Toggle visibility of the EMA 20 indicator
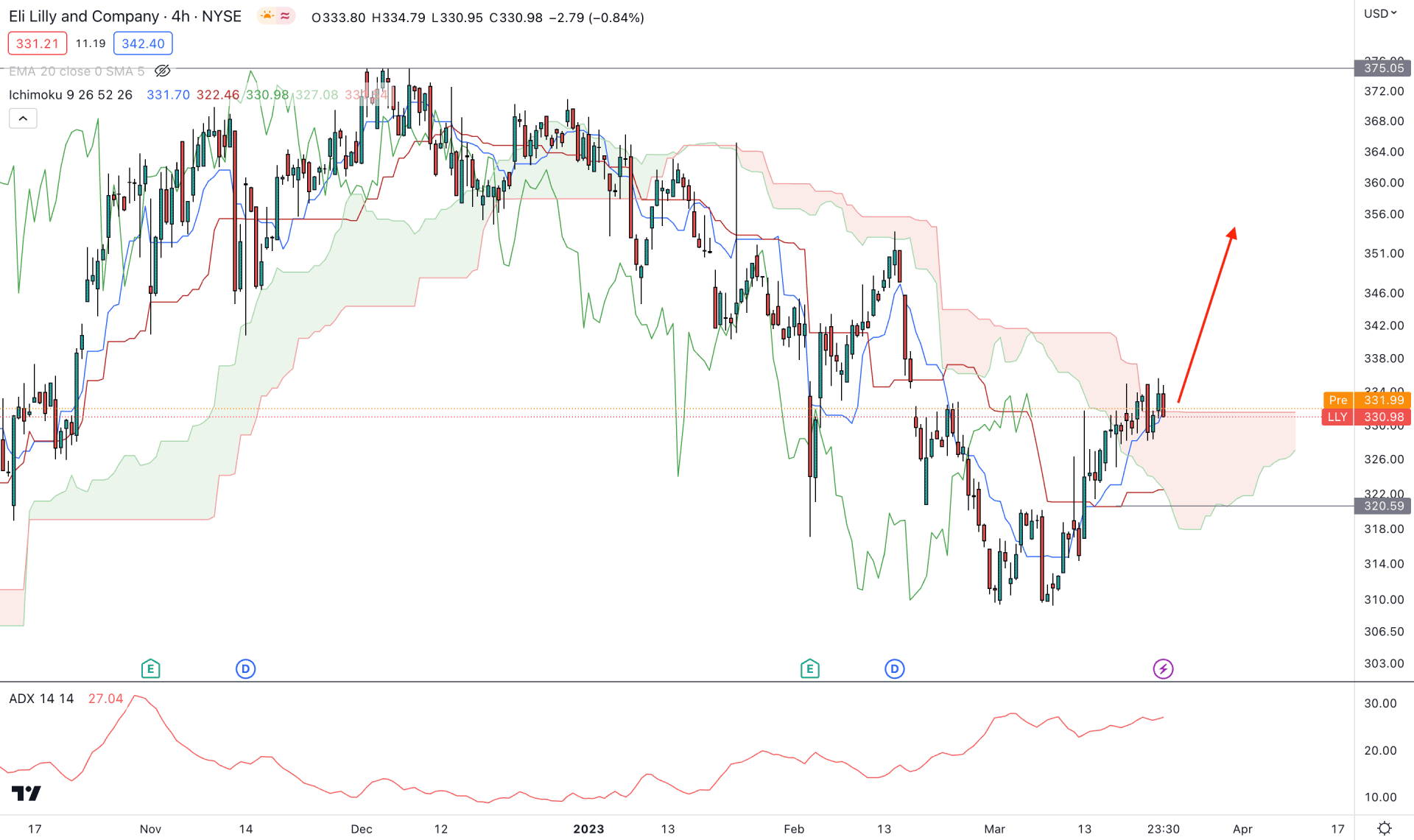 (163, 71)
